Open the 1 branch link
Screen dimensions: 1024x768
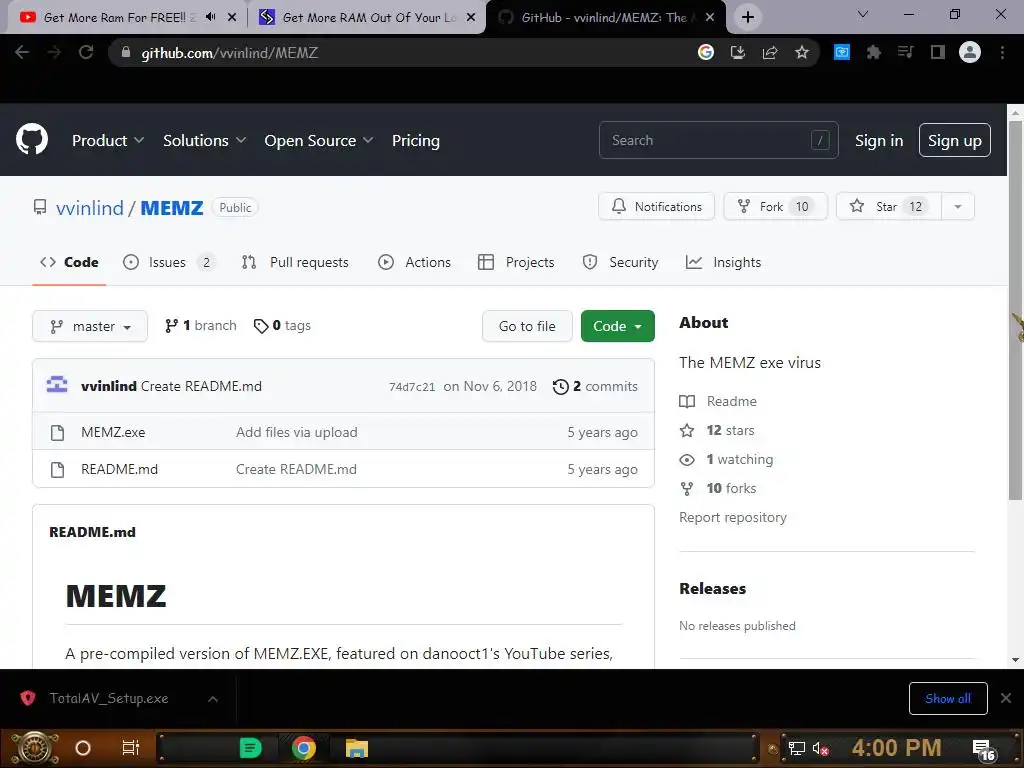[x=200, y=325]
